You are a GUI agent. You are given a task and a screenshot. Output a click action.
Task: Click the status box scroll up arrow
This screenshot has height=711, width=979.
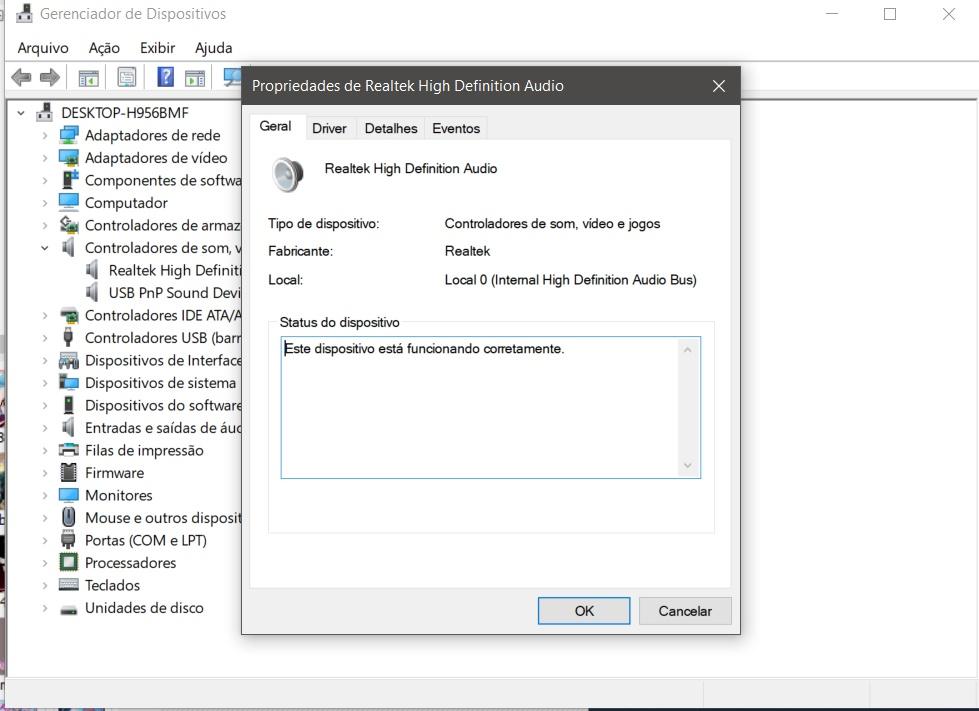coord(687,350)
